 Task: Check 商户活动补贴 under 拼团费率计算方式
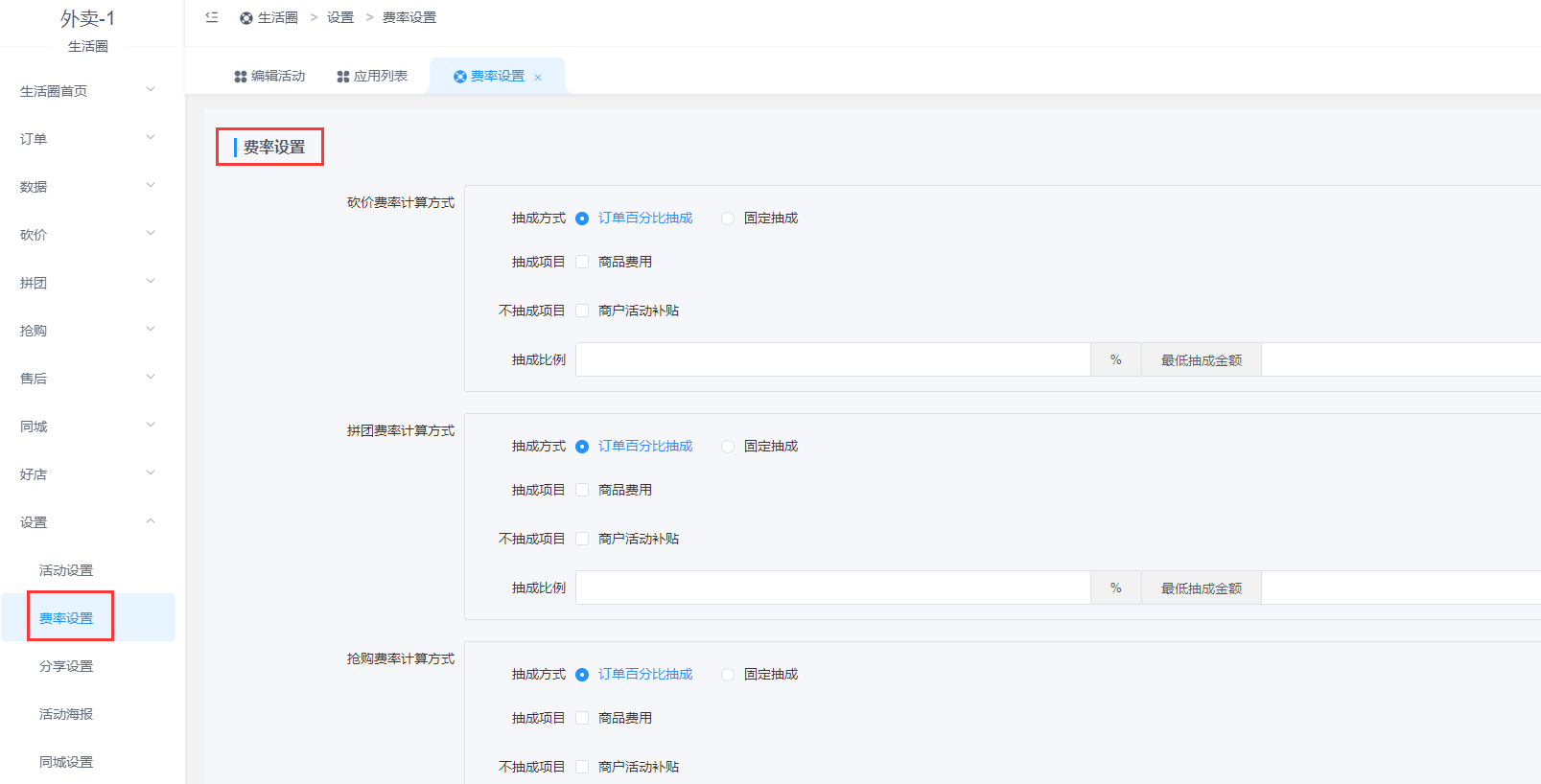(x=582, y=539)
